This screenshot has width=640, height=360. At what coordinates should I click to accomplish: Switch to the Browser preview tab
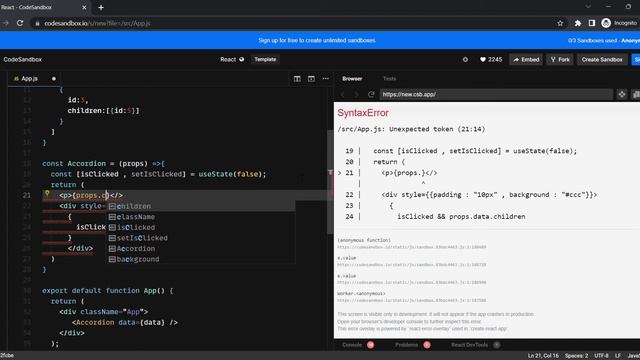(352, 78)
